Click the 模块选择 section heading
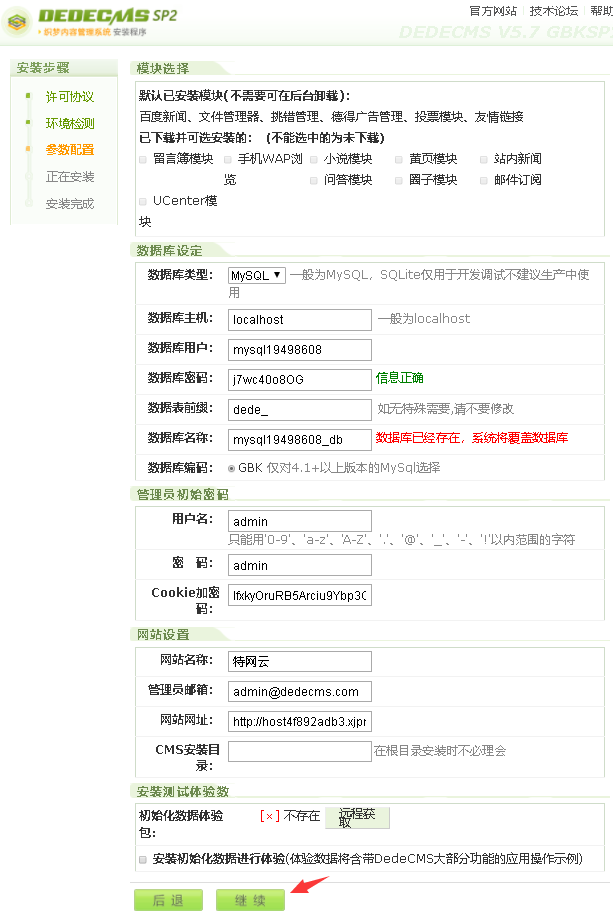Screen dimensions: 613x919 (162, 69)
